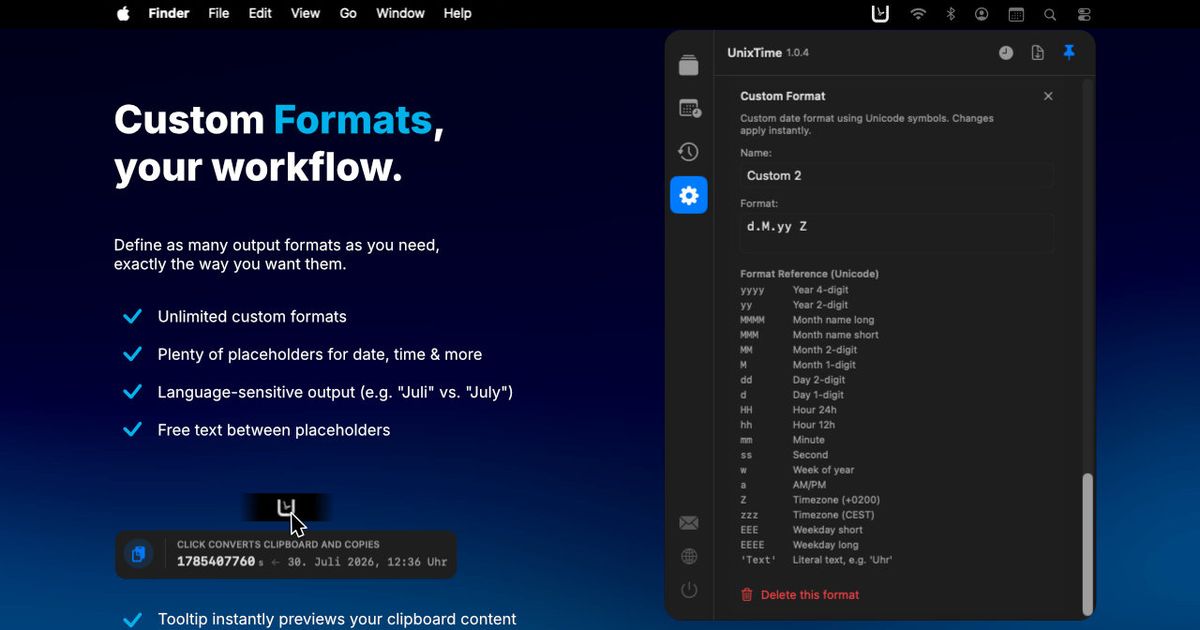Image resolution: width=1200 pixels, height=630 pixels.
Task: Click the UnixTime panel scrollbar thumb
Action: pyautogui.click(x=1088, y=543)
